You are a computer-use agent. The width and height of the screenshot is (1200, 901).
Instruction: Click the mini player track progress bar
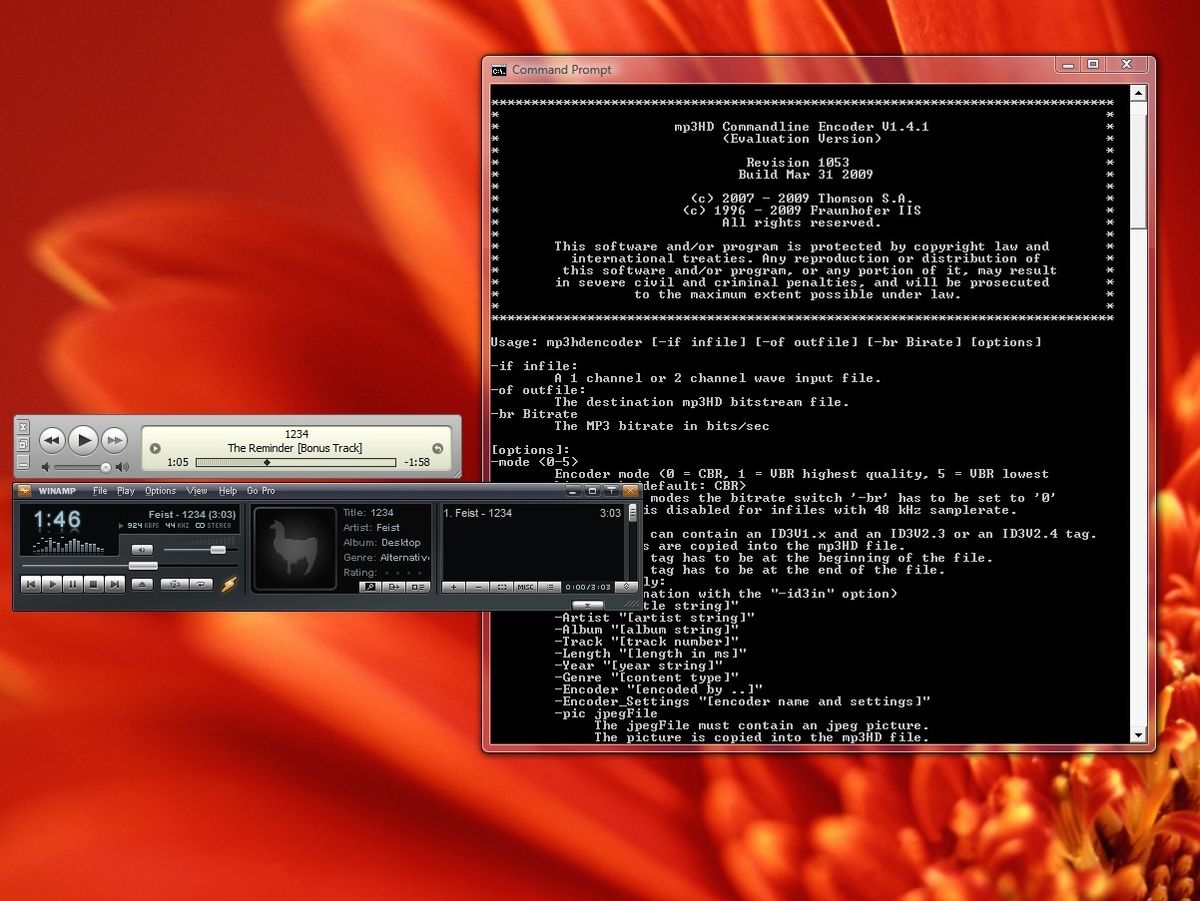[296, 463]
